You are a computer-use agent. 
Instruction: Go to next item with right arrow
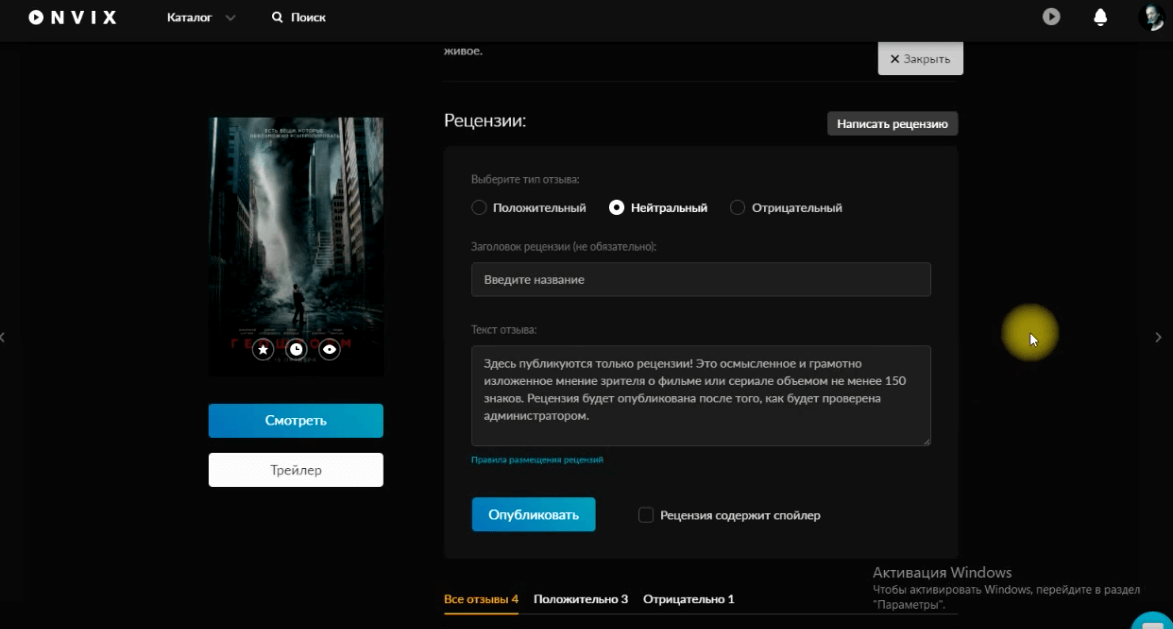pos(1158,338)
